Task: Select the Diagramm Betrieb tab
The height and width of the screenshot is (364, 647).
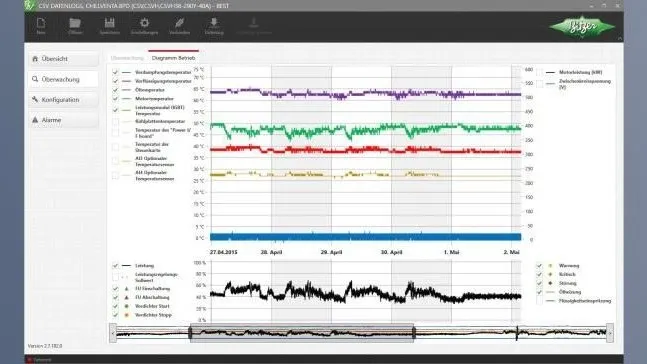Action: pyautogui.click(x=173, y=58)
